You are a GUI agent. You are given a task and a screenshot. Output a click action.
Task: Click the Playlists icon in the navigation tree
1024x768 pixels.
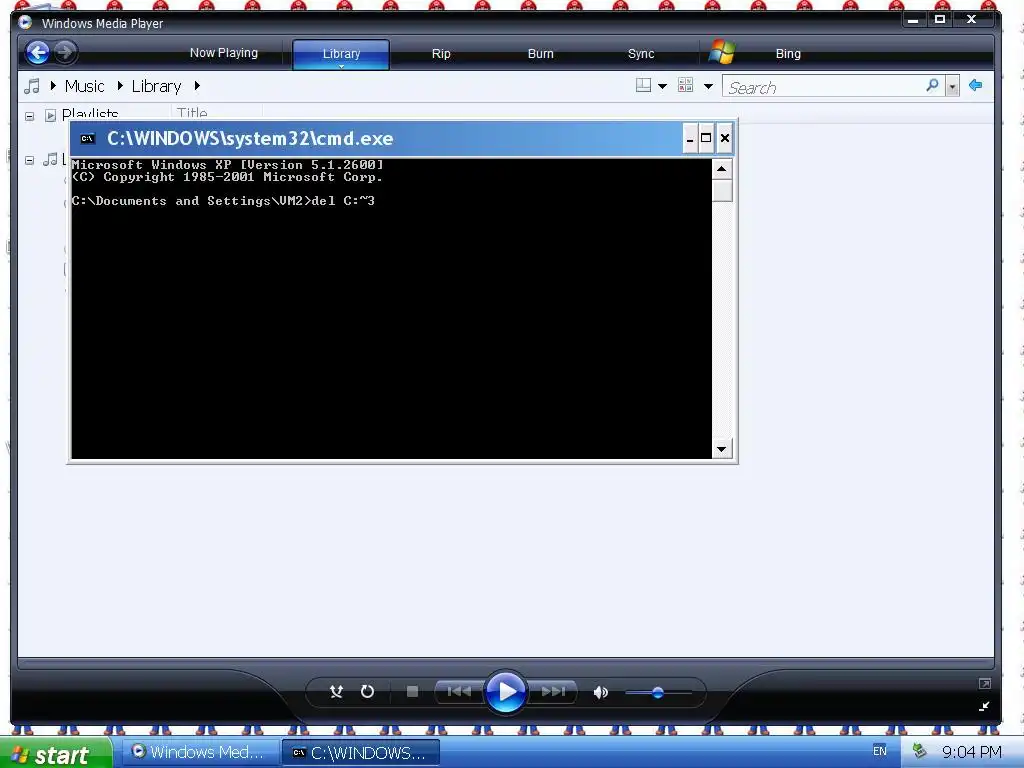(50, 116)
